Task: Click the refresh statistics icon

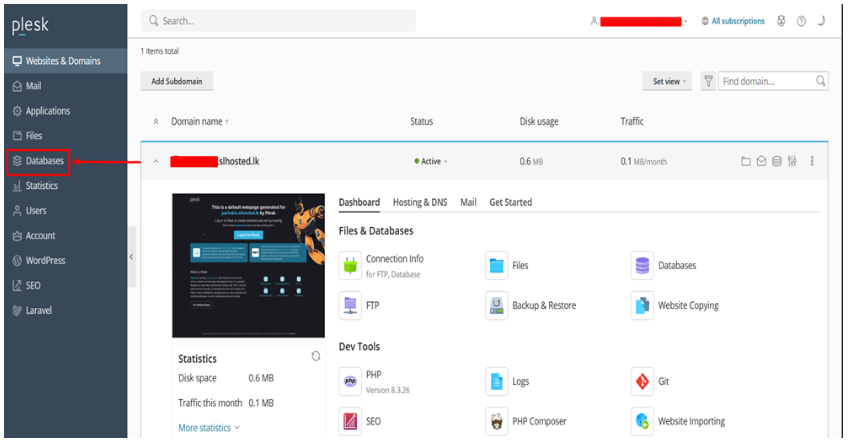Action: (x=316, y=356)
